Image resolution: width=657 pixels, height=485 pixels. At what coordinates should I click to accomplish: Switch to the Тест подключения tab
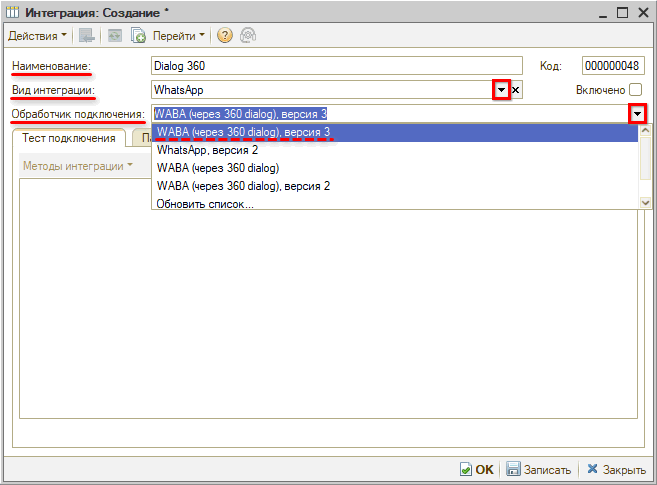pyautogui.click(x=69, y=138)
